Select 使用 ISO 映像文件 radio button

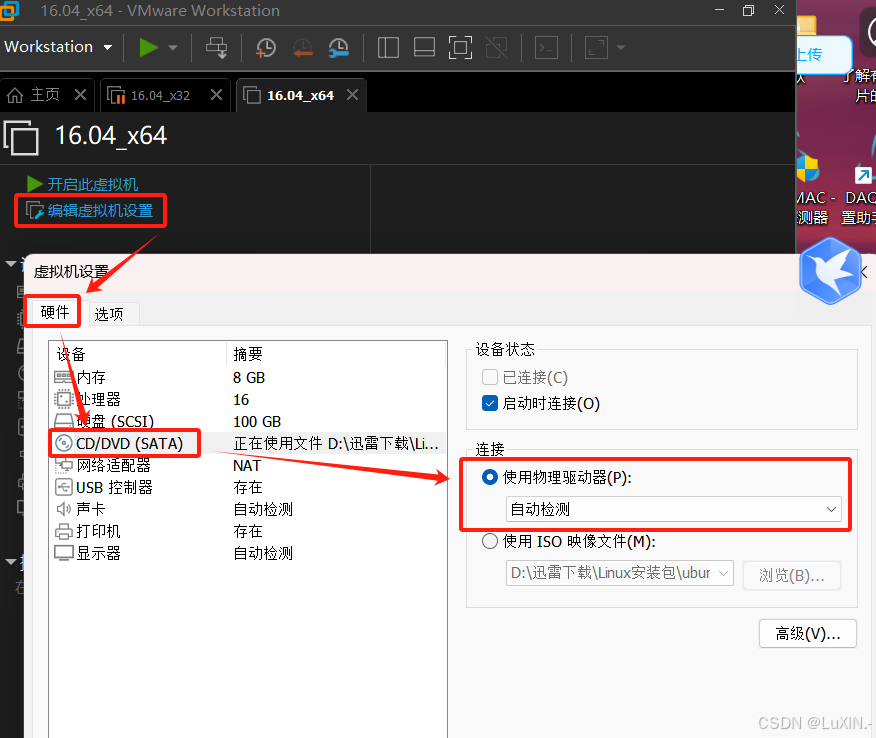[x=490, y=542]
